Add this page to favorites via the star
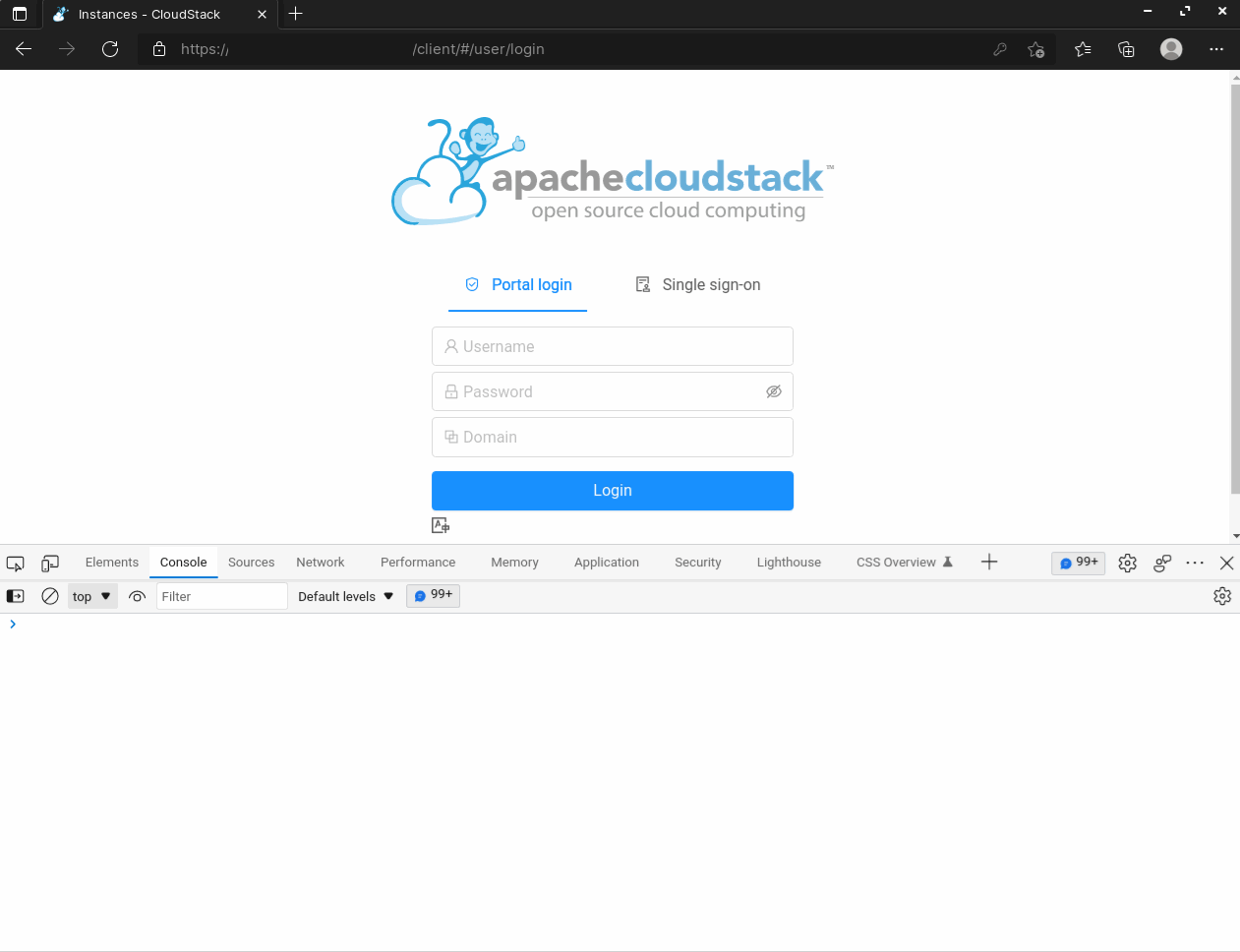1240x952 pixels. (1035, 49)
